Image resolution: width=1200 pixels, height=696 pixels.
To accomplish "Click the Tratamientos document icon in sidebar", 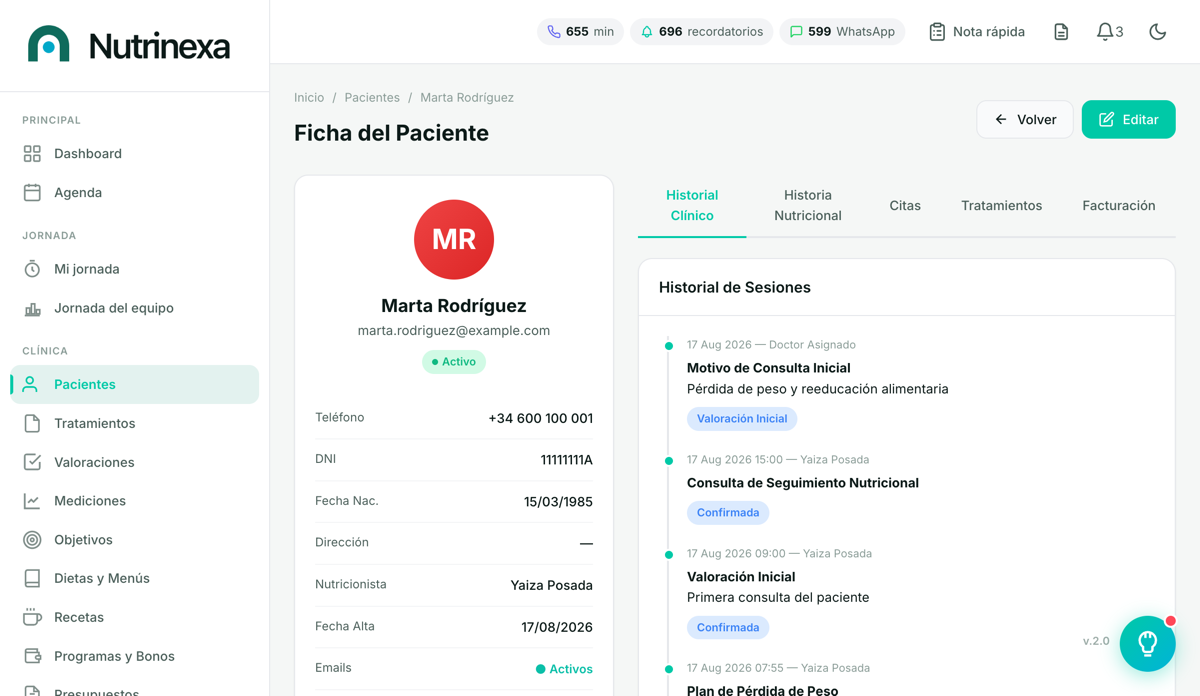I will 32,423.
